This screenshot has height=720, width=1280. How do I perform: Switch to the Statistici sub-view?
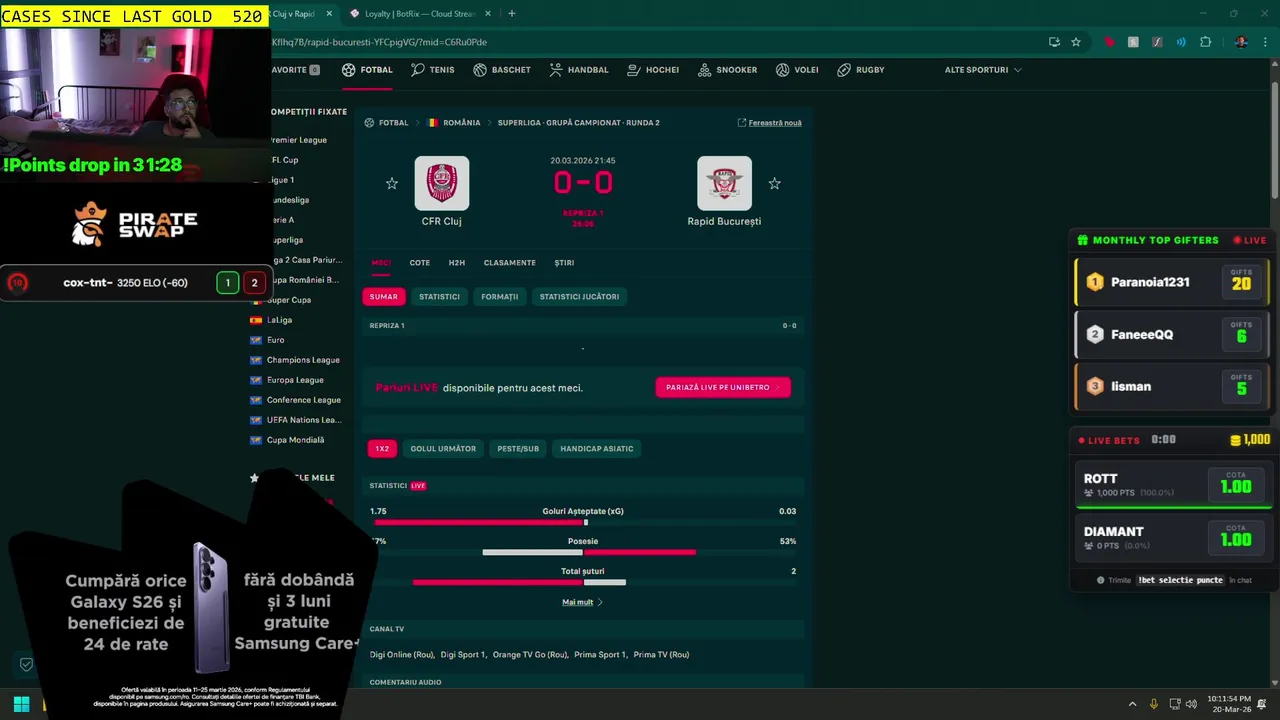click(439, 297)
